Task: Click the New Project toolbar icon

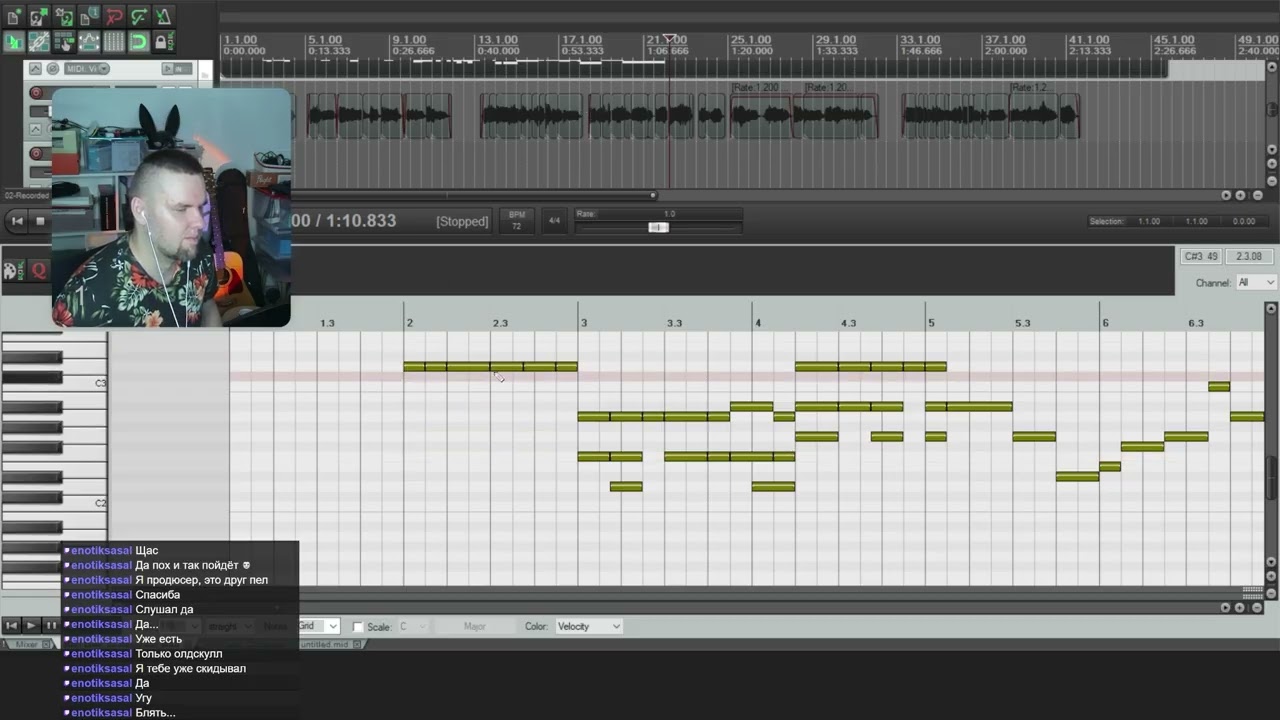Action: point(14,16)
